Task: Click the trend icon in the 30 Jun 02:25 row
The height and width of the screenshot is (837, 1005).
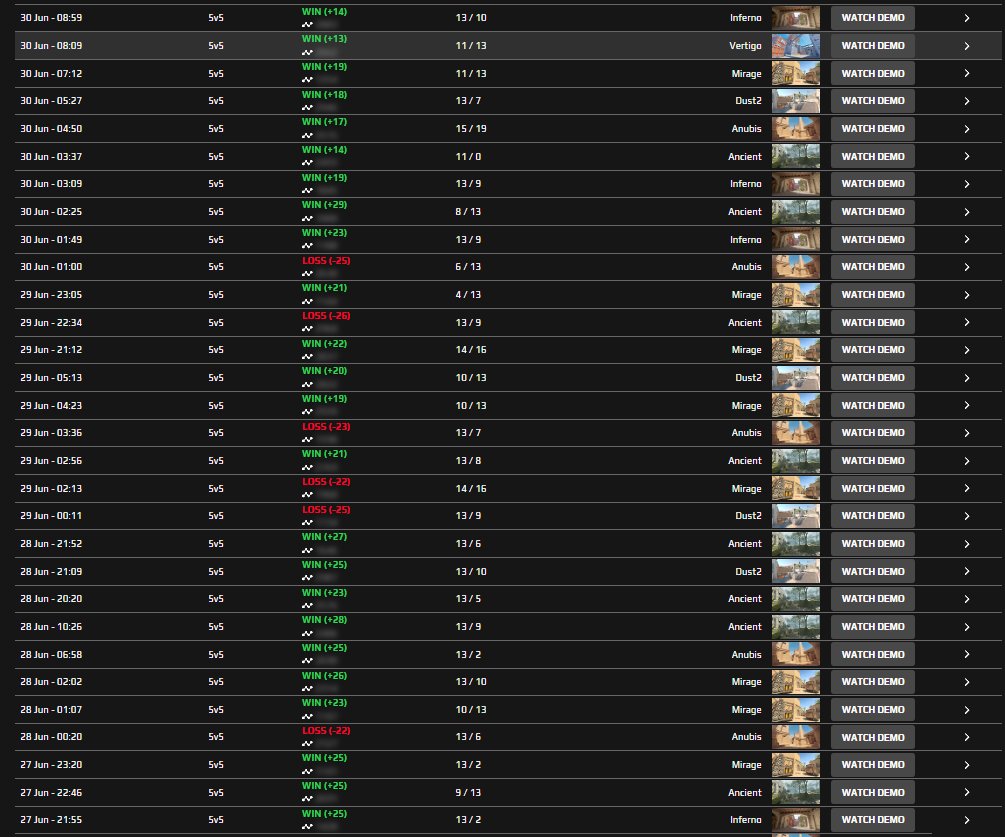Action: point(308,218)
